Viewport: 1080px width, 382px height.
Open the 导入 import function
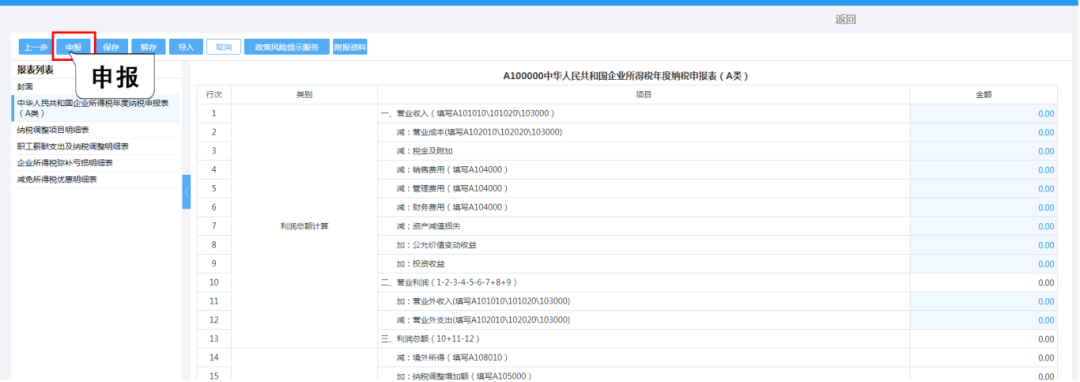[x=186, y=47]
